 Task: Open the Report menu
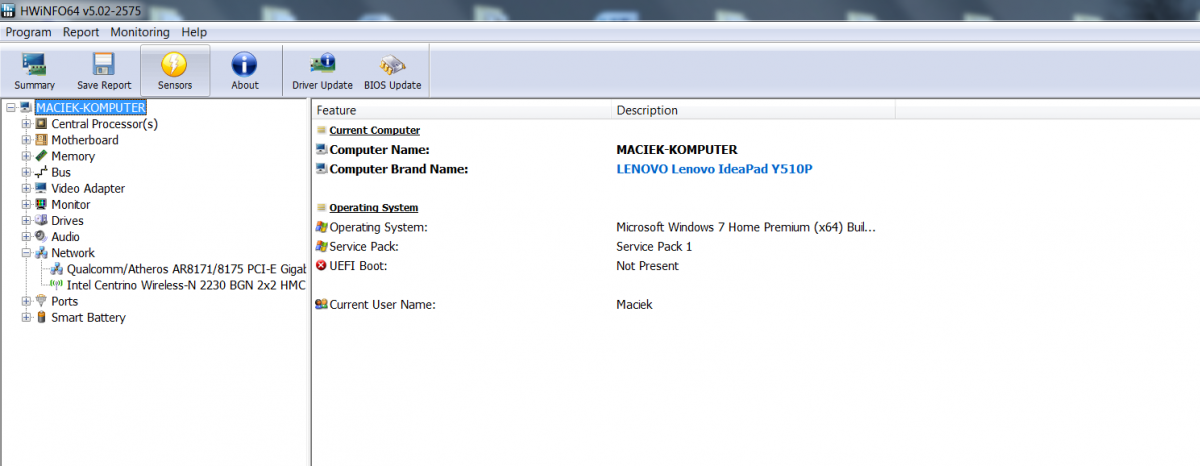81,32
